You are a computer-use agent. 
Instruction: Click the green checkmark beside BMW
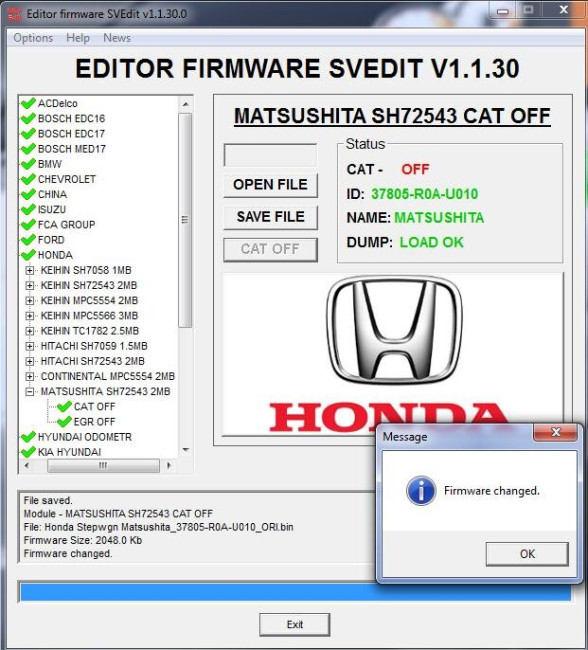click(x=28, y=164)
